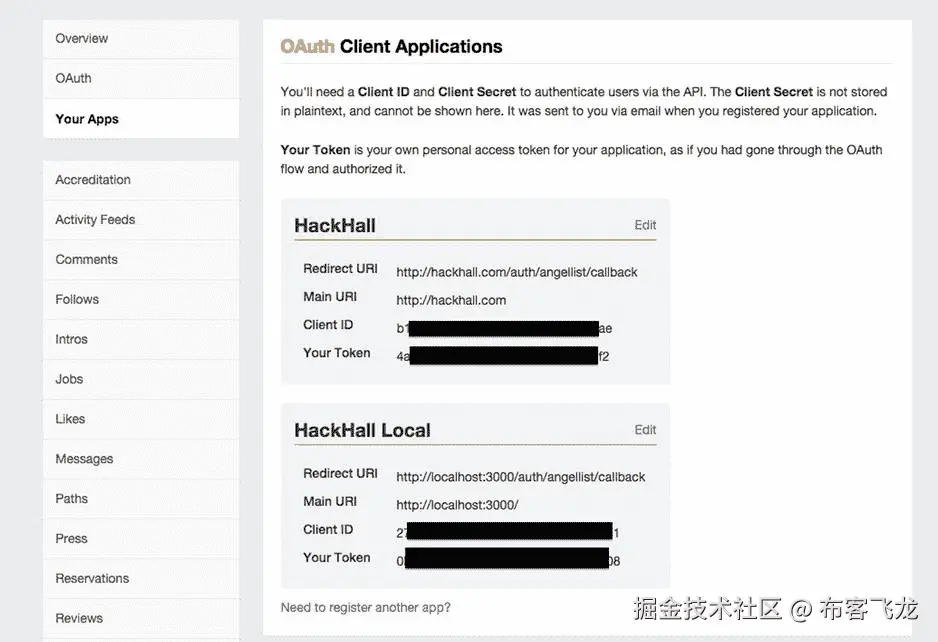This screenshot has height=642, width=938.
Task: Open Press section
Action: (141, 538)
